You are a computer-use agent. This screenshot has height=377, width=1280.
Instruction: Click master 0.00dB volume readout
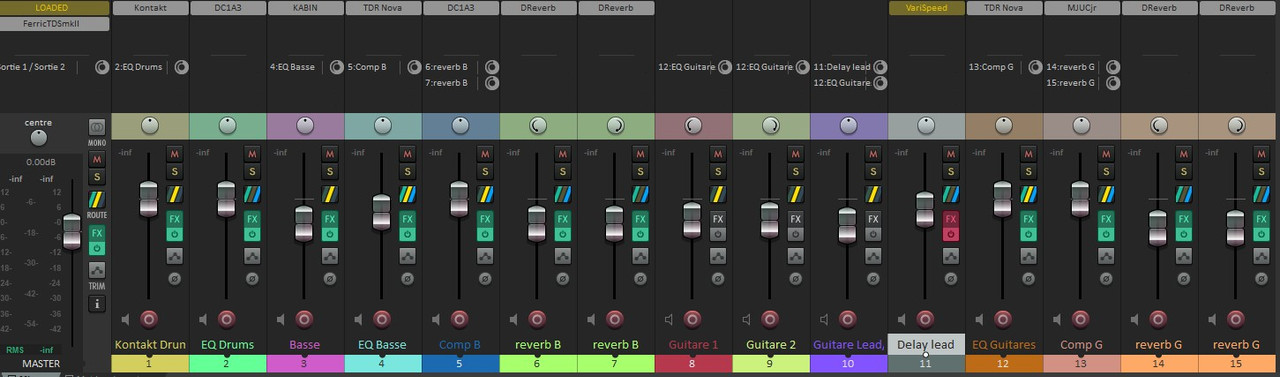tap(41, 162)
